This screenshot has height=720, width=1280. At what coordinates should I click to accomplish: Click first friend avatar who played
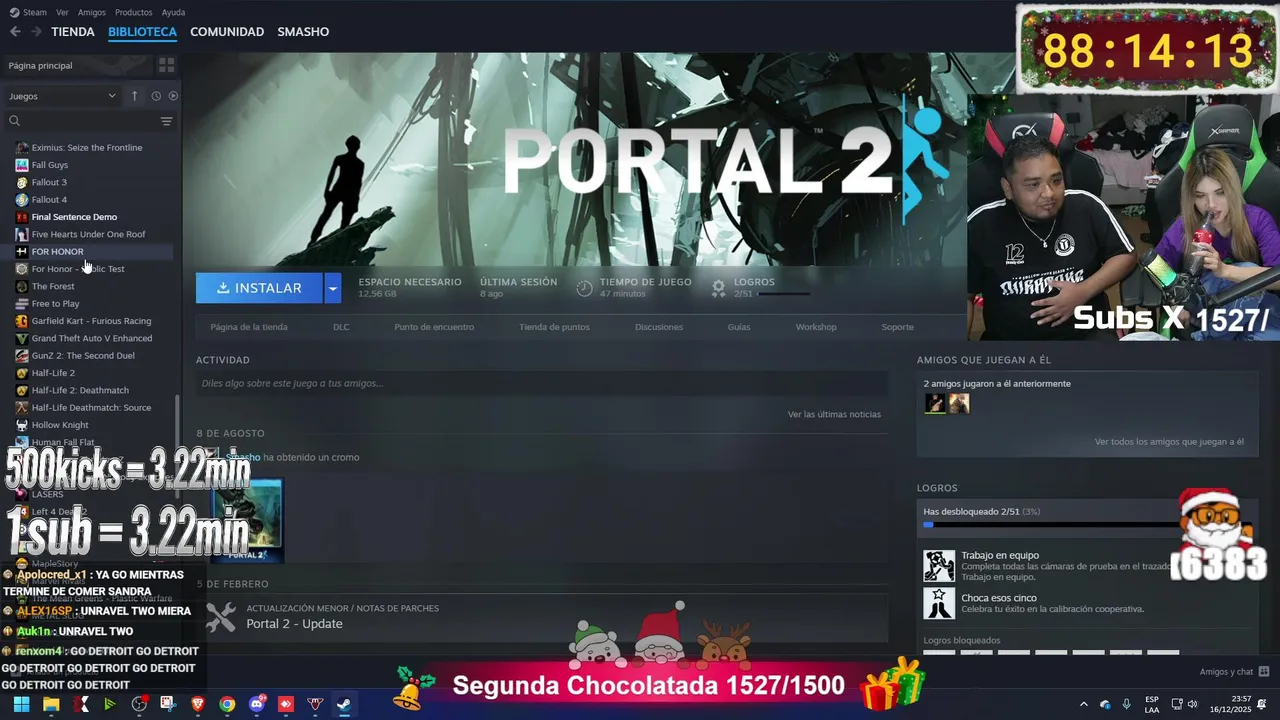click(935, 404)
